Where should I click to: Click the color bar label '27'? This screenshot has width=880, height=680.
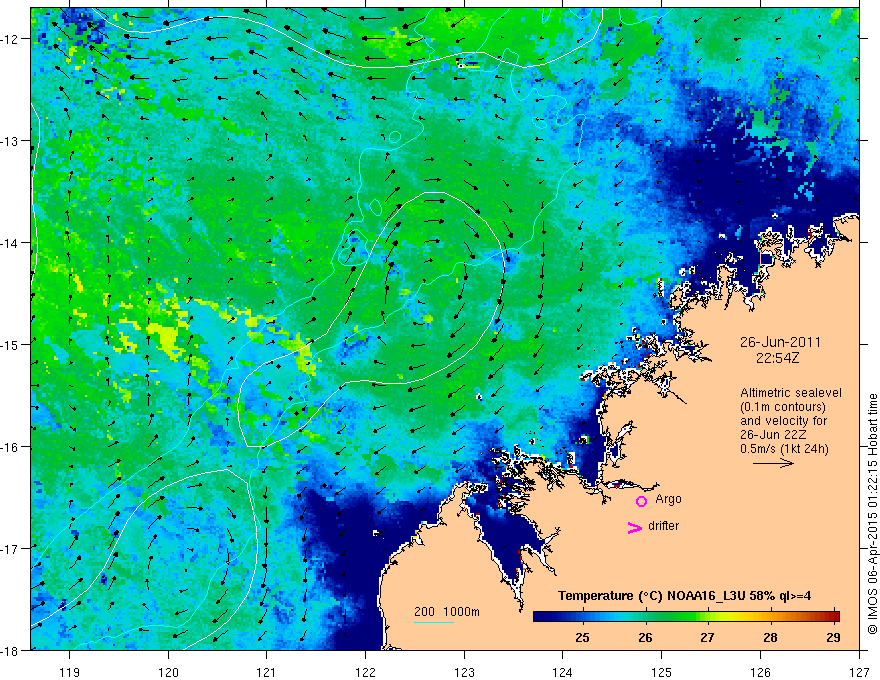click(x=708, y=637)
